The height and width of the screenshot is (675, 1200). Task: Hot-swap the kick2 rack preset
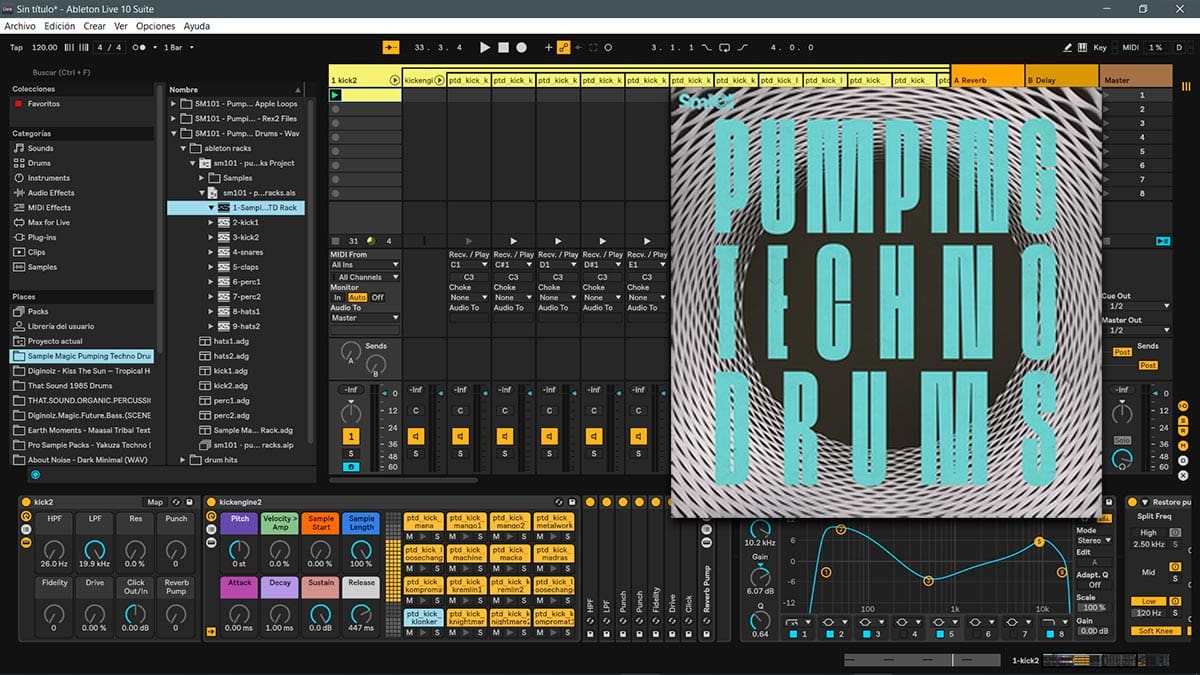(x=176, y=502)
